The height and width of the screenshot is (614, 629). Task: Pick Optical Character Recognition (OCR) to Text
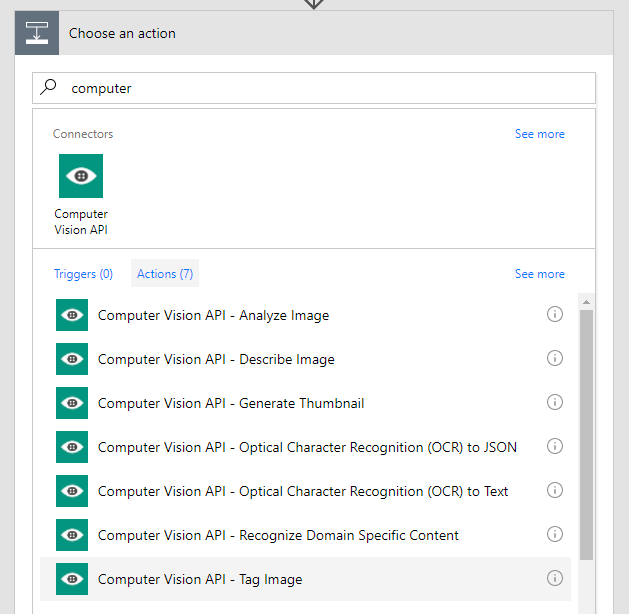[x=305, y=491]
